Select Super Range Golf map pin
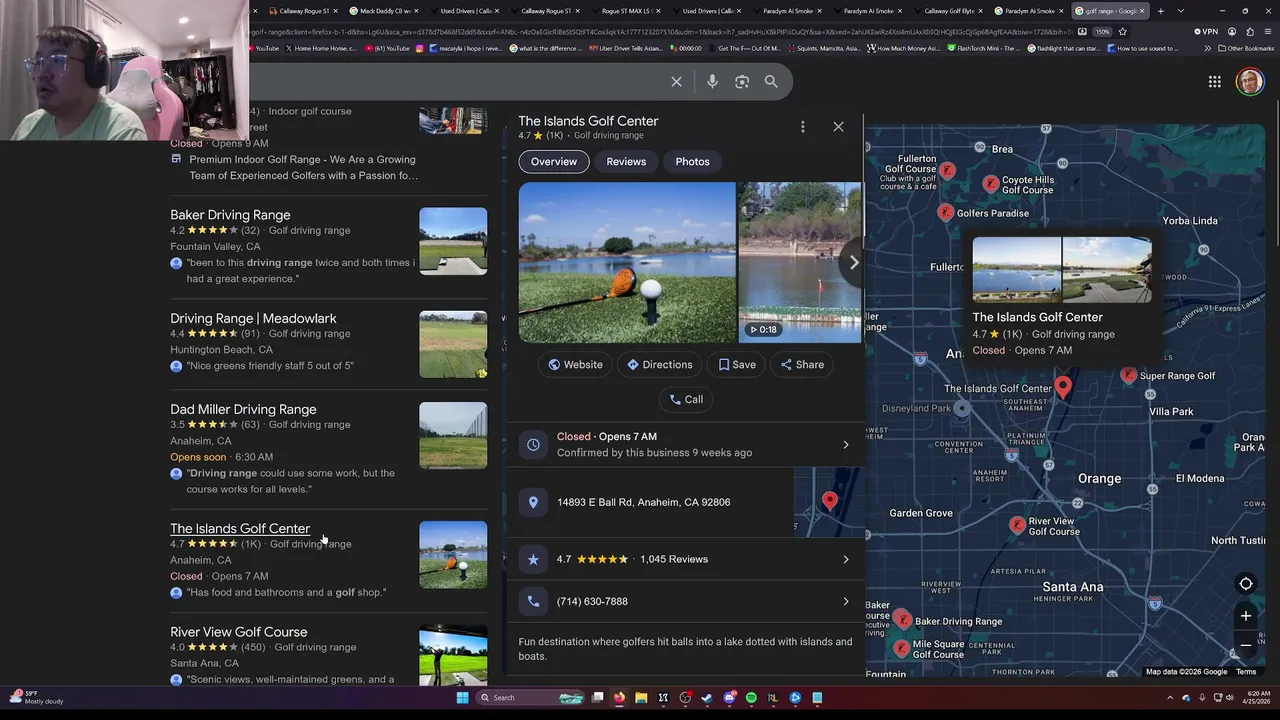The image size is (1280, 720). point(1128,375)
